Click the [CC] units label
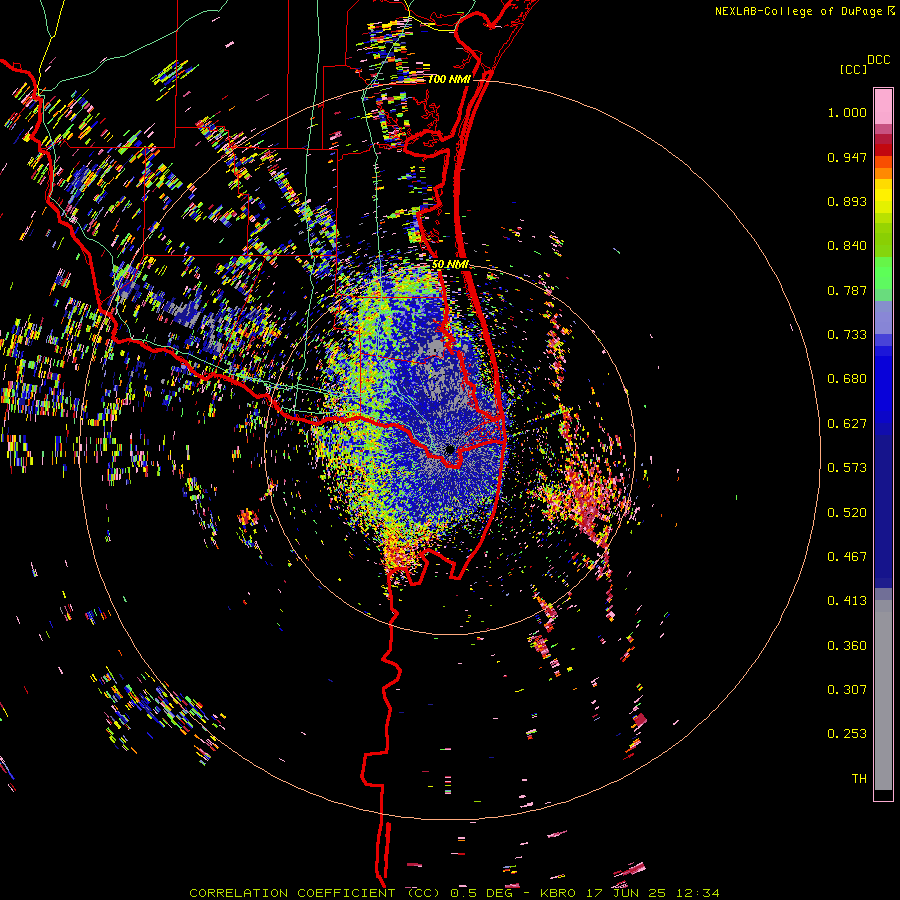The height and width of the screenshot is (900, 900). tap(853, 69)
